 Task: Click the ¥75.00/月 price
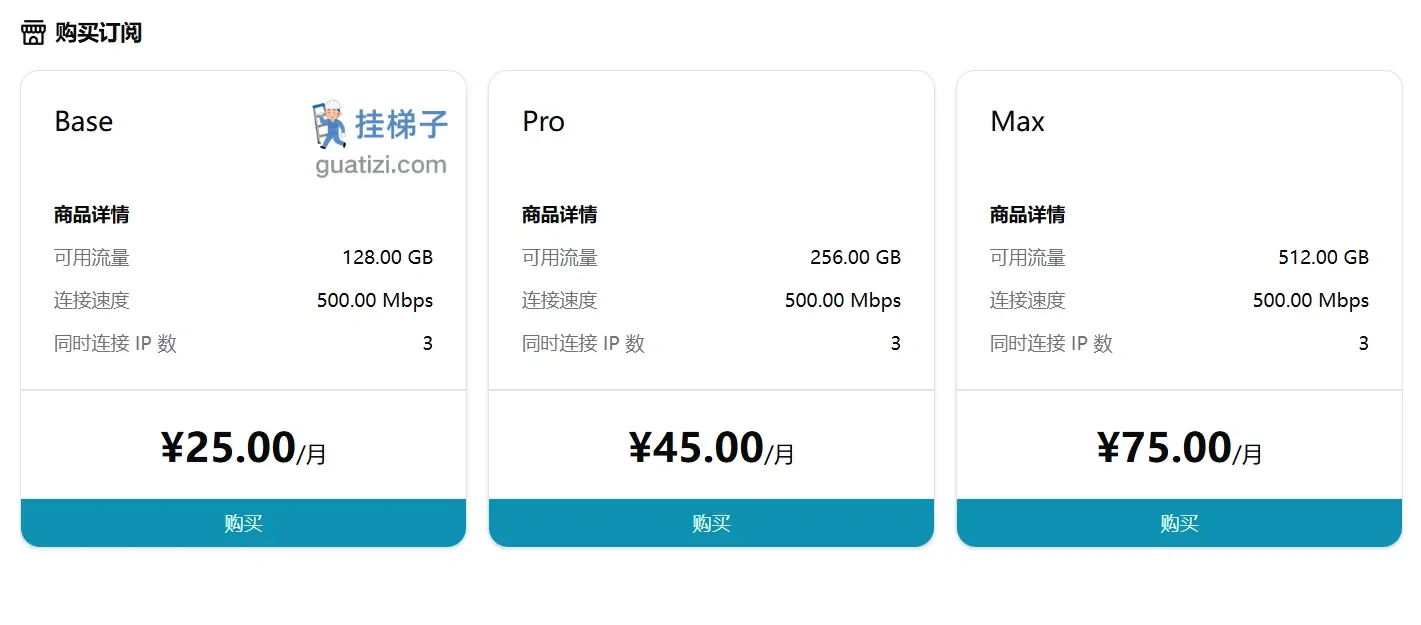(x=1179, y=448)
